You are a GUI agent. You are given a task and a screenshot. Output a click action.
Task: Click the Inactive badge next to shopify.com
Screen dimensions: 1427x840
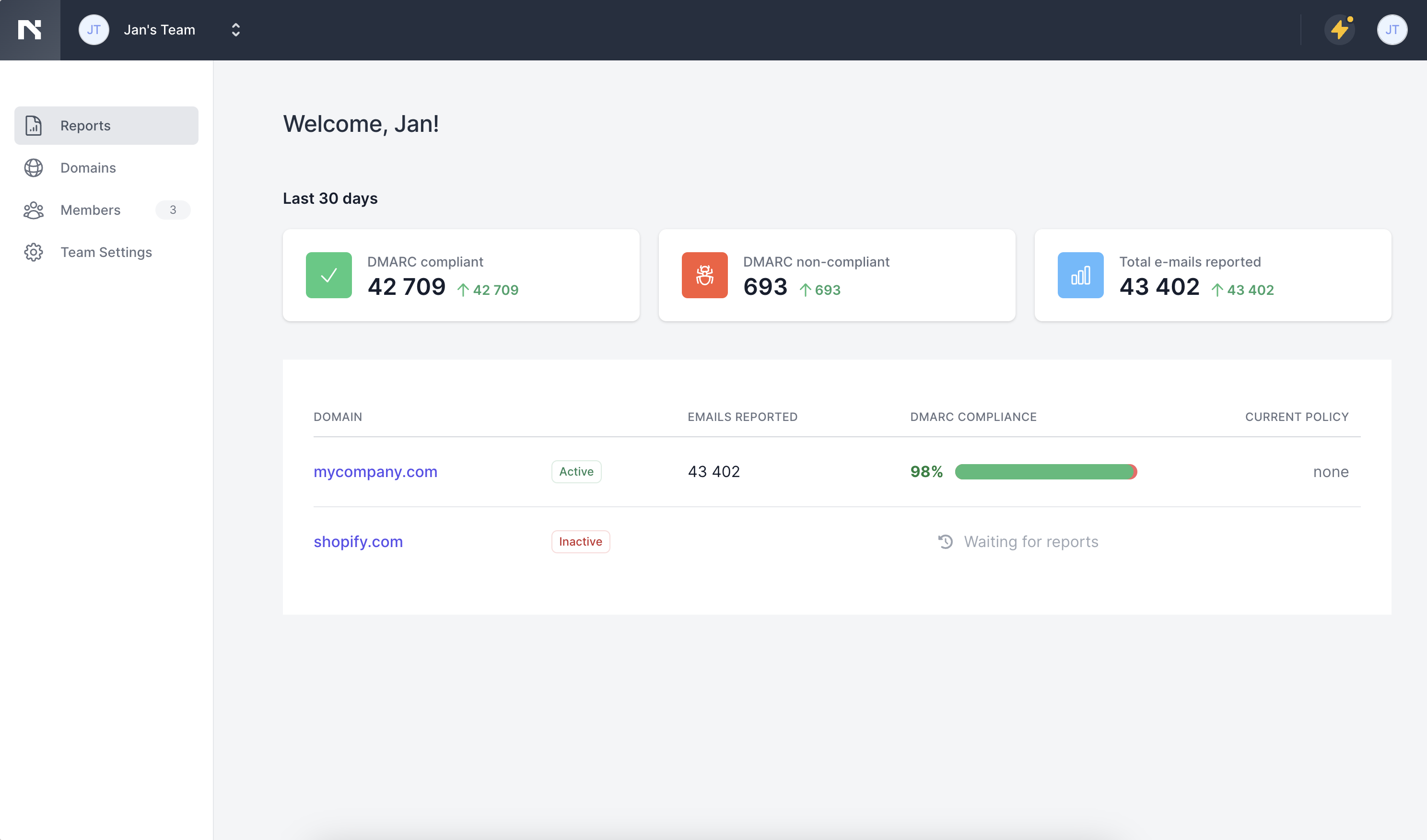580,541
